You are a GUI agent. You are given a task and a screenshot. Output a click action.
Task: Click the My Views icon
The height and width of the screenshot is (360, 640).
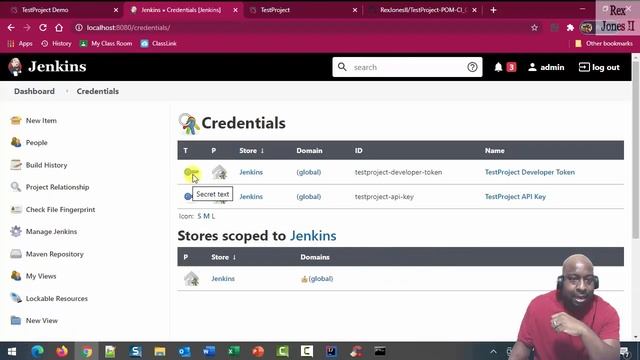(16, 276)
